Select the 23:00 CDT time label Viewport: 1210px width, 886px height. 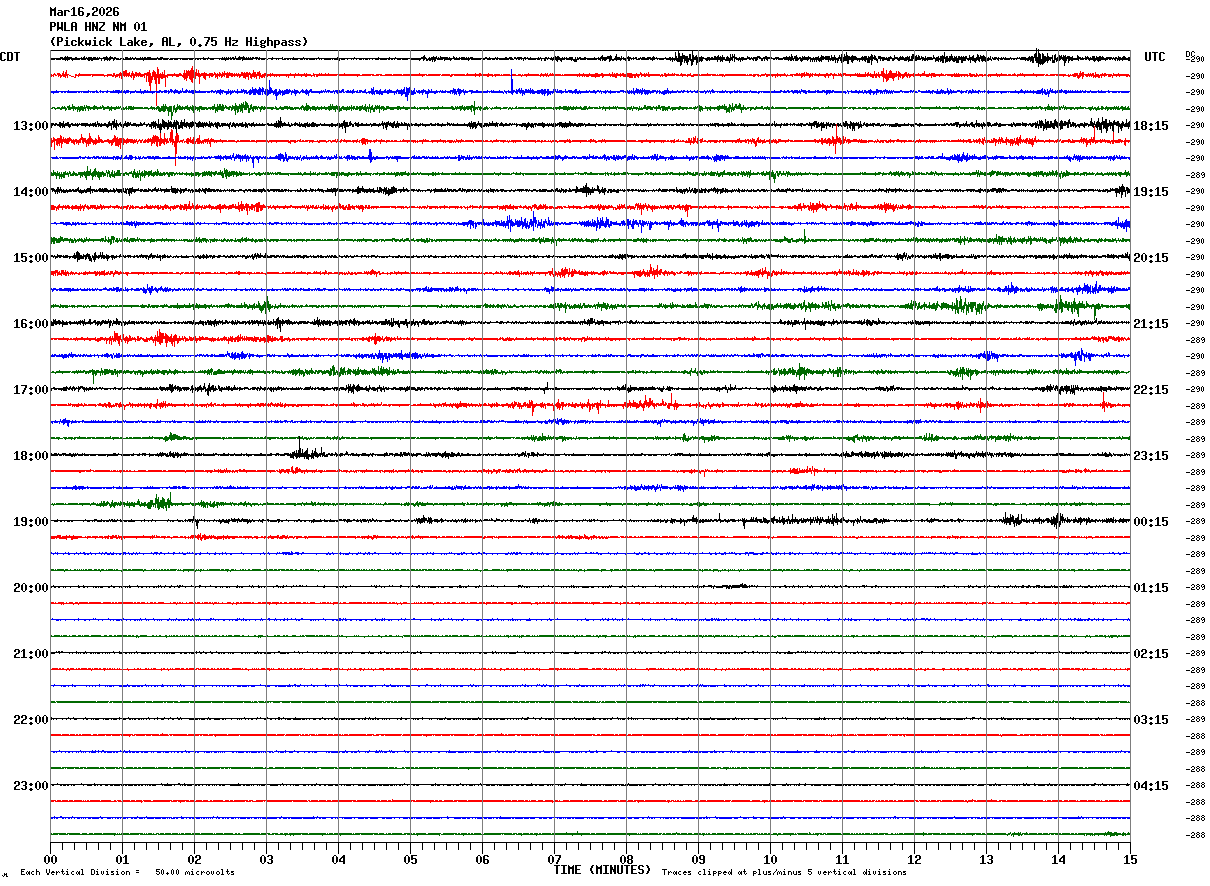[30, 785]
